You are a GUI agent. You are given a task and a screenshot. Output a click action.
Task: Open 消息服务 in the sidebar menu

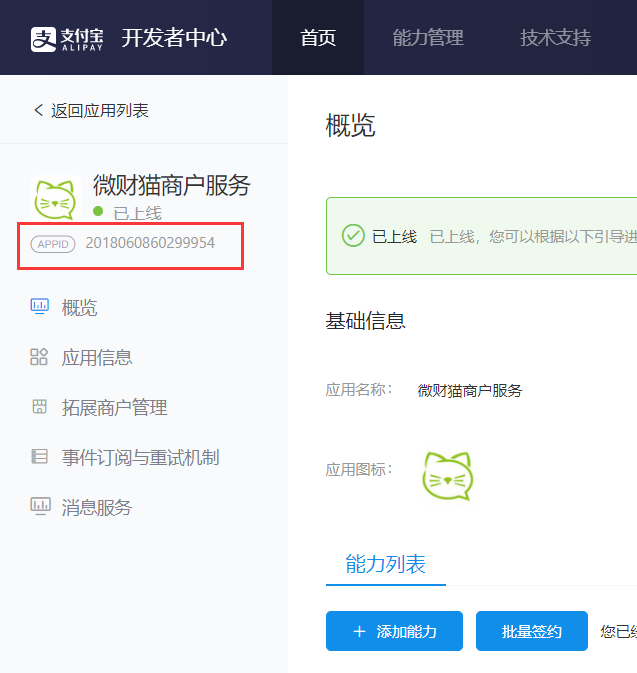(97, 507)
